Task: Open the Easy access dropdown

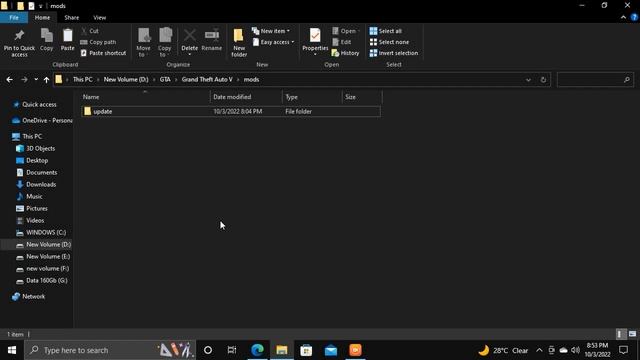Action: coord(273,42)
